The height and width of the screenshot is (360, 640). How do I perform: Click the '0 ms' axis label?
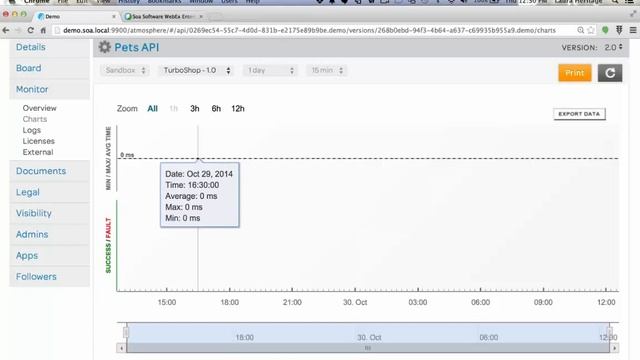click(127, 155)
